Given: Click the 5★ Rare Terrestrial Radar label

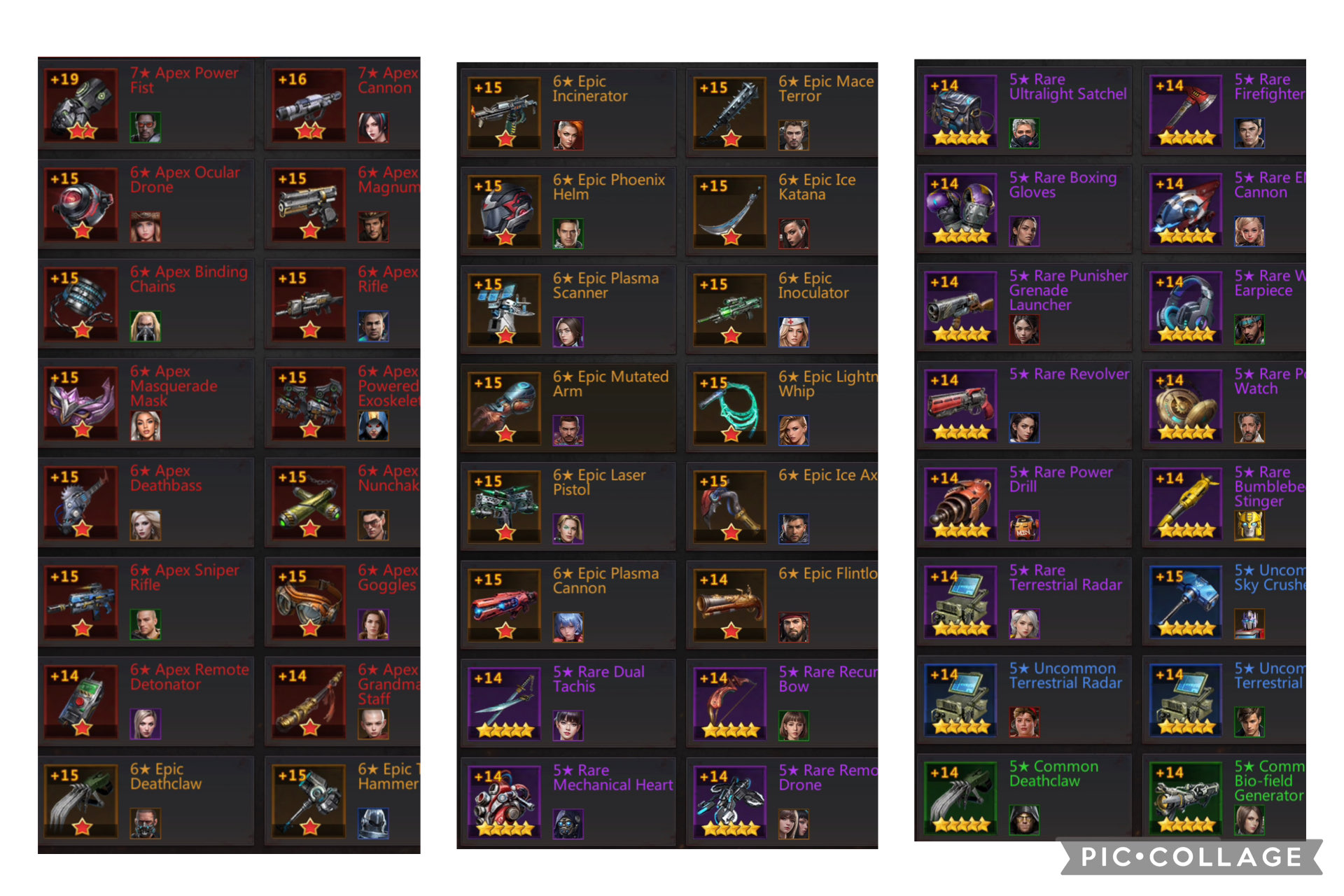Looking at the screenshot, I should (x=1065, y=577).
